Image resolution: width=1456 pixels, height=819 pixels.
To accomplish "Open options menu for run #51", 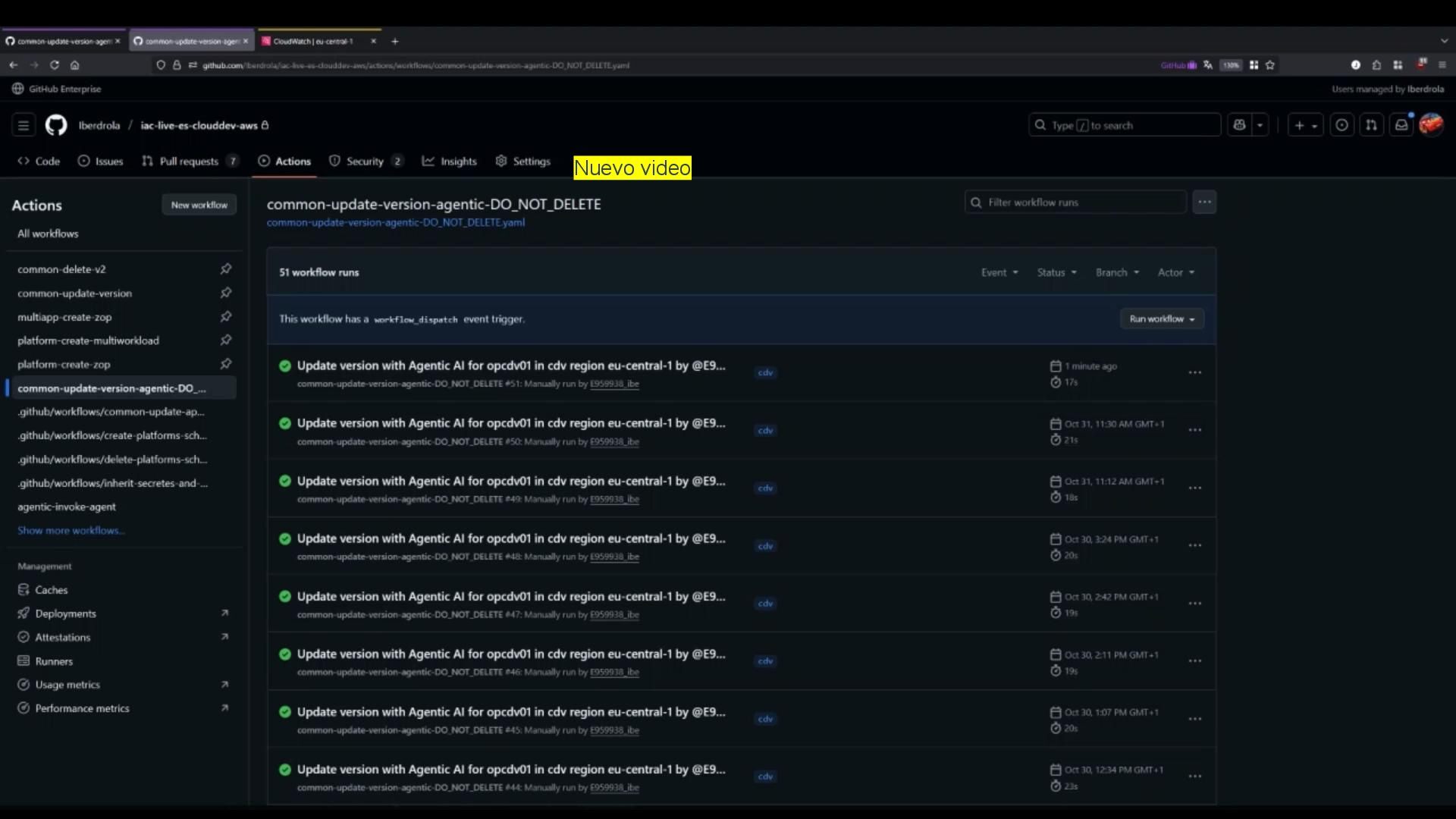I will point(1194,372).
